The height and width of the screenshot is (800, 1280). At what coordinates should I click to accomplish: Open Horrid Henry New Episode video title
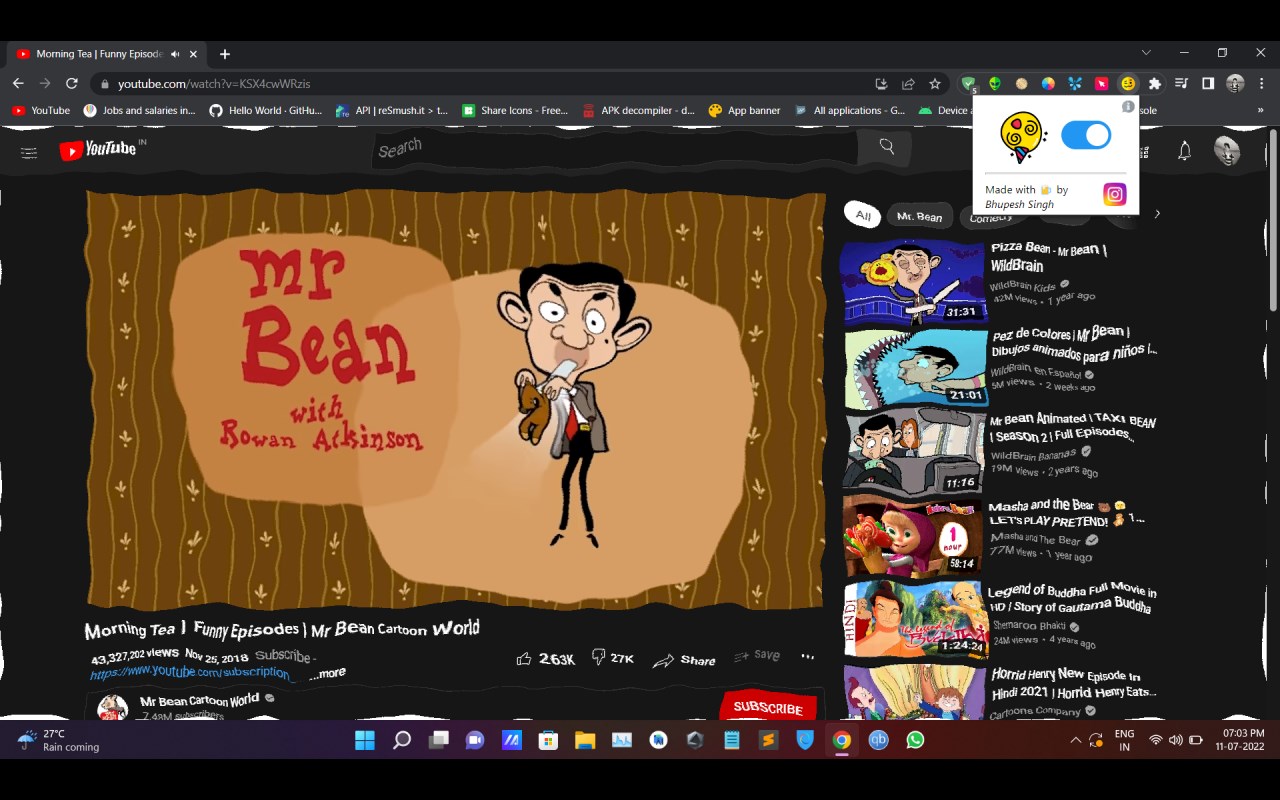point(1073,683)
